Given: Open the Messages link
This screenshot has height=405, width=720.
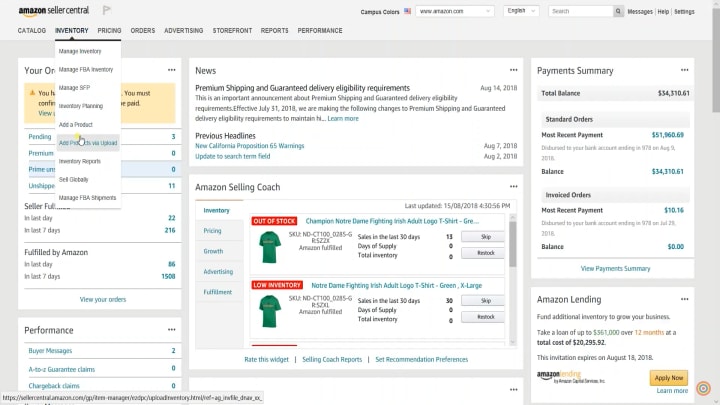Looking at the screenshot, I should 640,11.
